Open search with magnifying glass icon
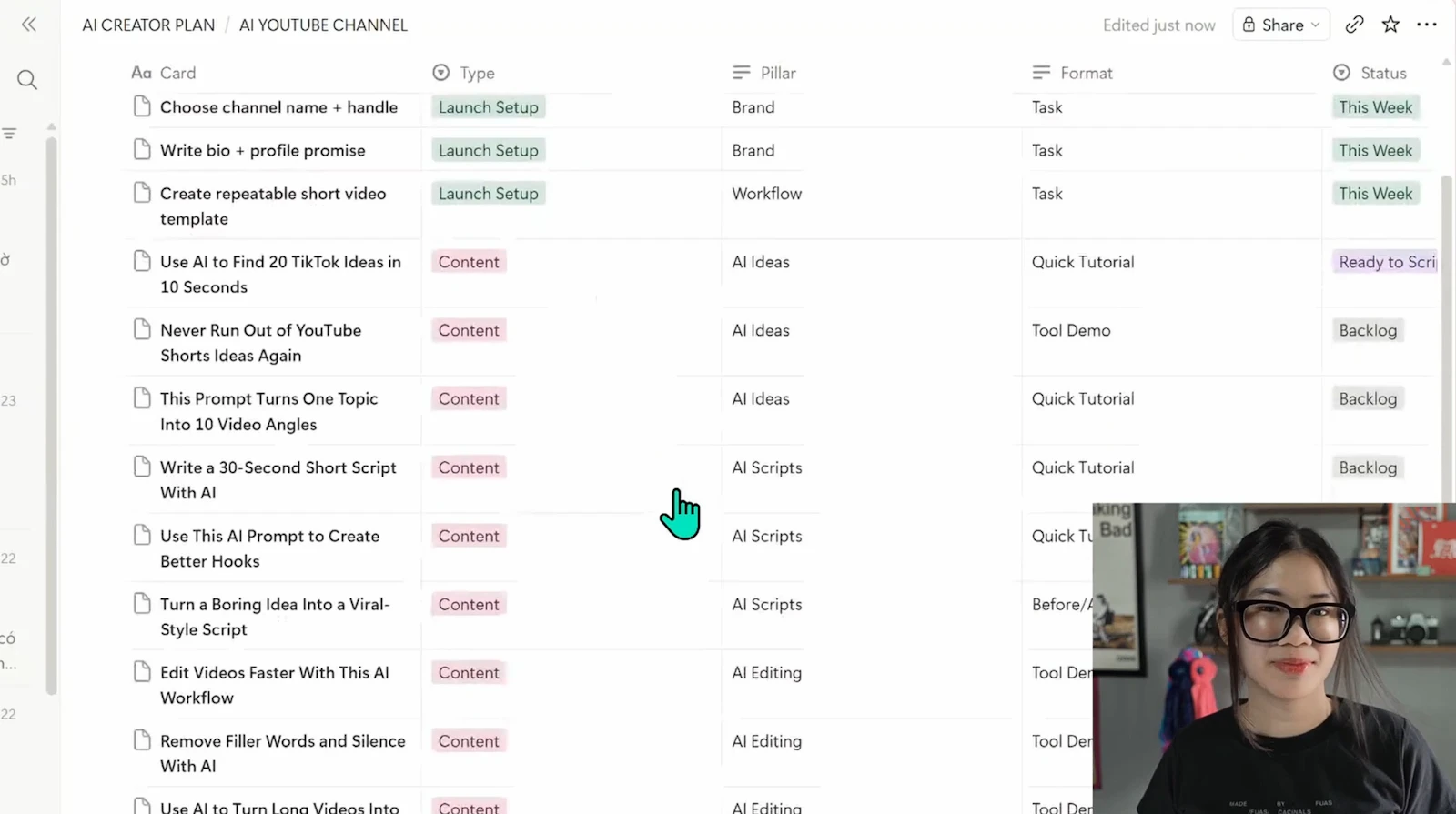Screen dimensions: 1456x814 tap(27, 80)
